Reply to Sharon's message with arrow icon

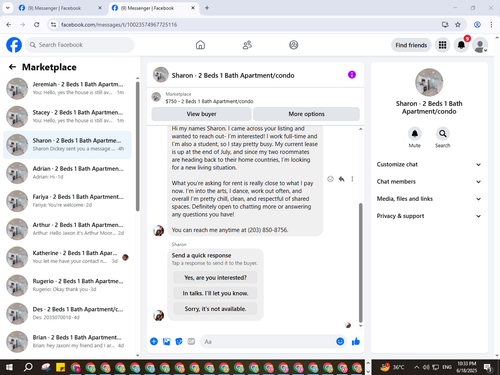coord(341,179)
